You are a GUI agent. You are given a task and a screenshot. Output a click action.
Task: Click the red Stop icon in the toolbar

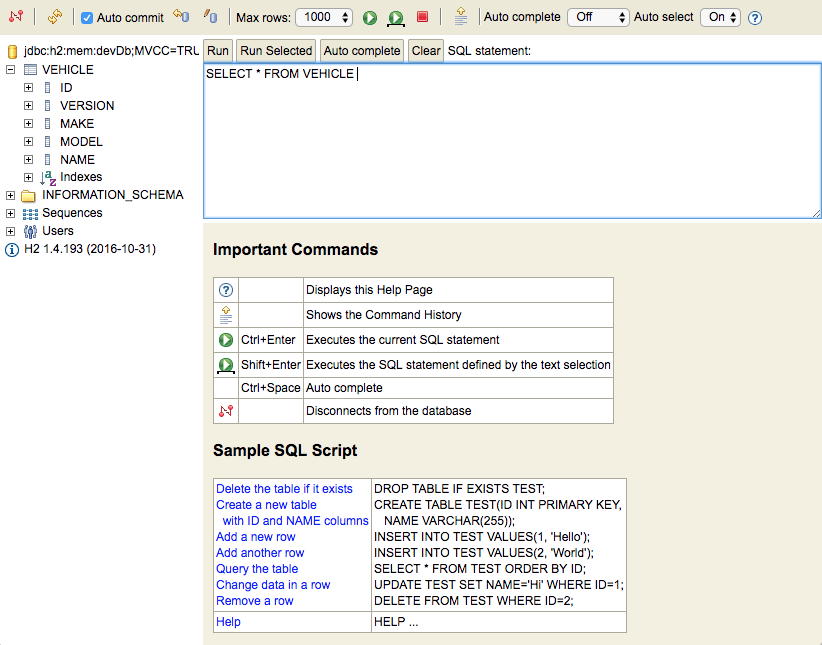422,17
